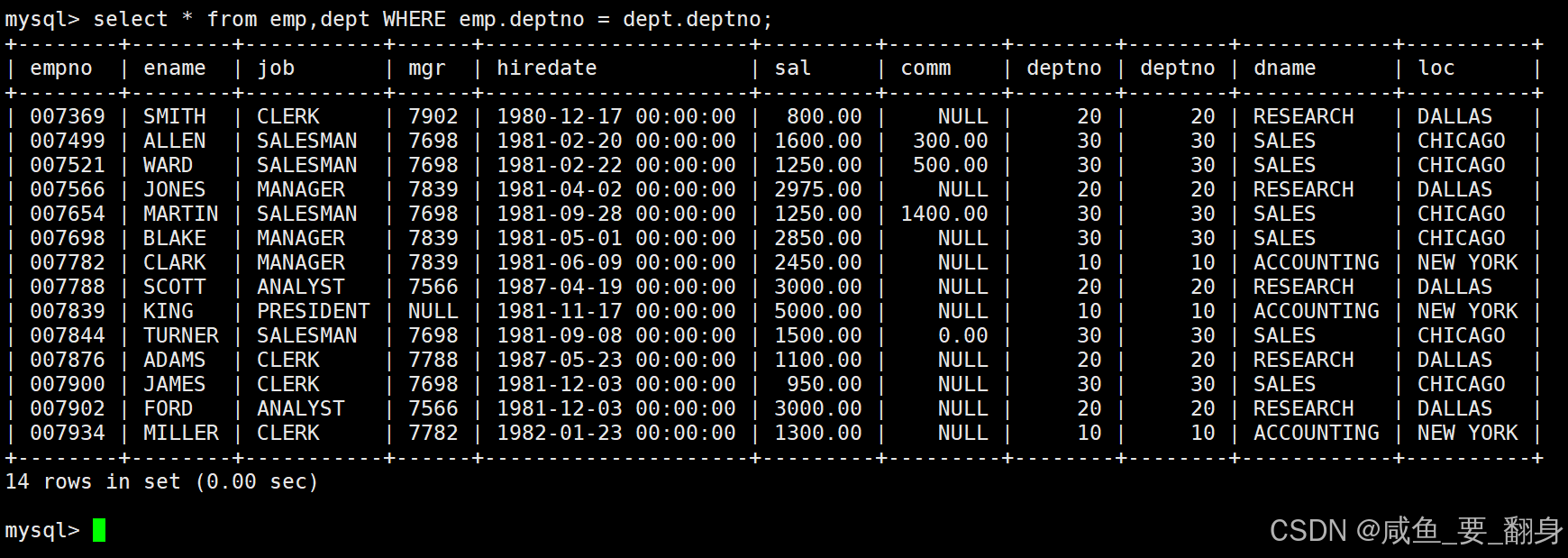
Task: Click commission value 500.00
Action: pos(951,165)
